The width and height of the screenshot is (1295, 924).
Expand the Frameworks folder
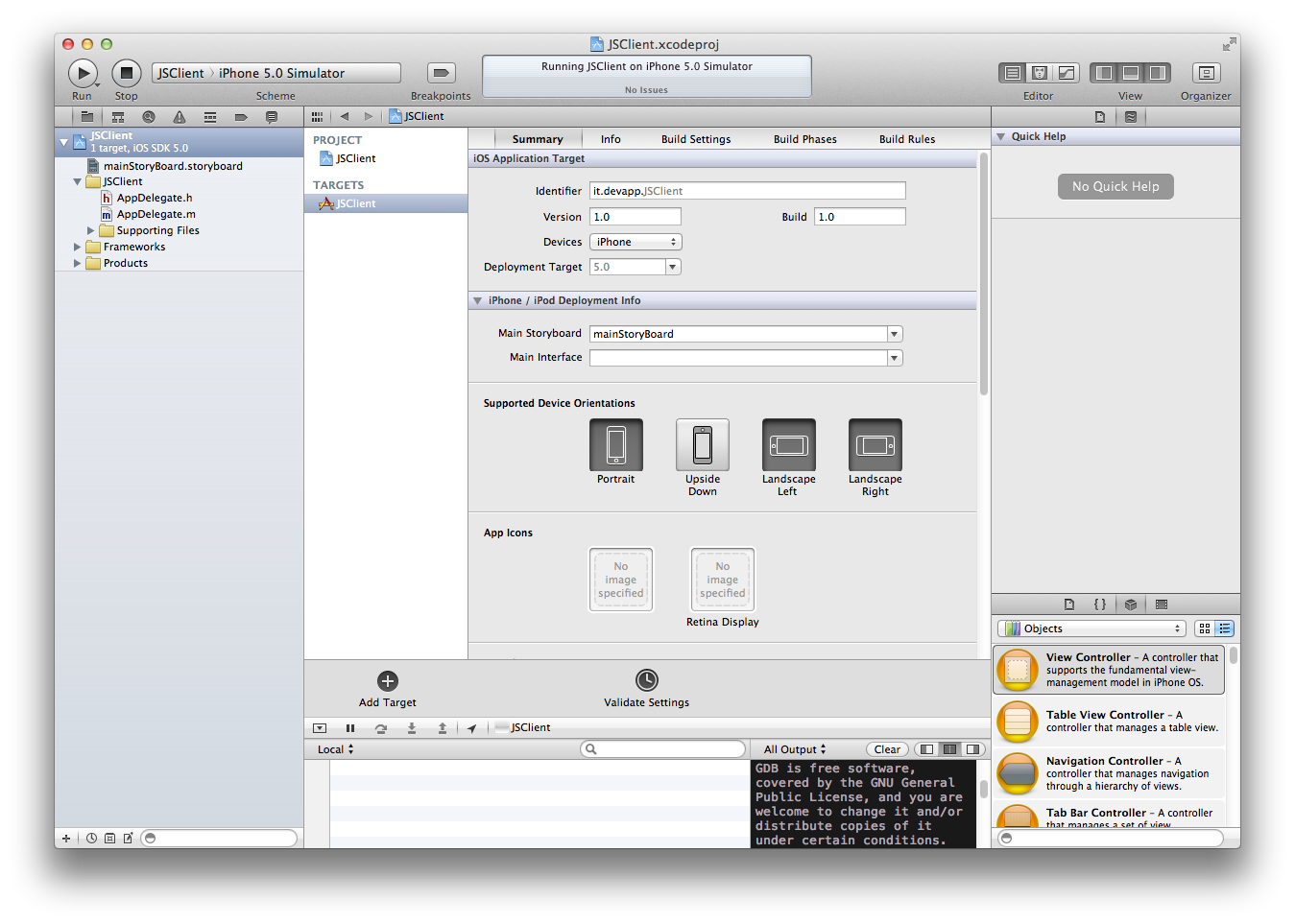(78, 247)
